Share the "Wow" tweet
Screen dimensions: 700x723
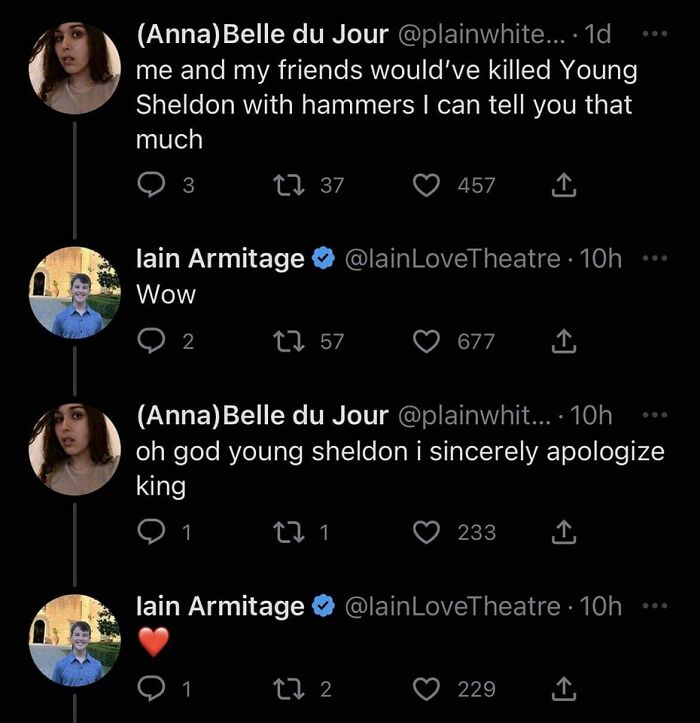click(x=563, y=341)
